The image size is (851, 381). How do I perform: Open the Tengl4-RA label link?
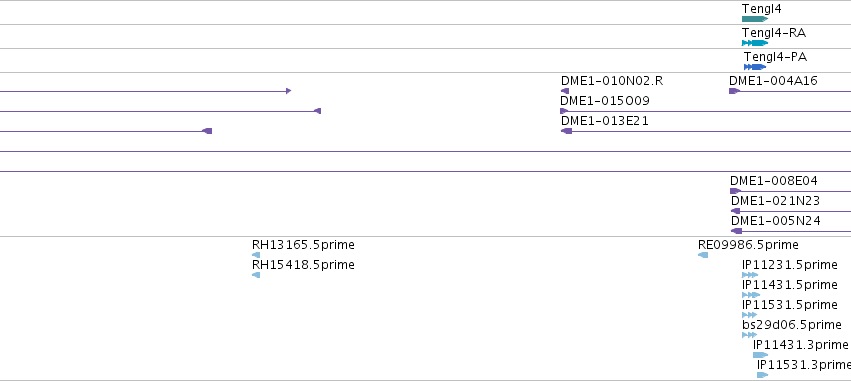(x=774, y=33)
